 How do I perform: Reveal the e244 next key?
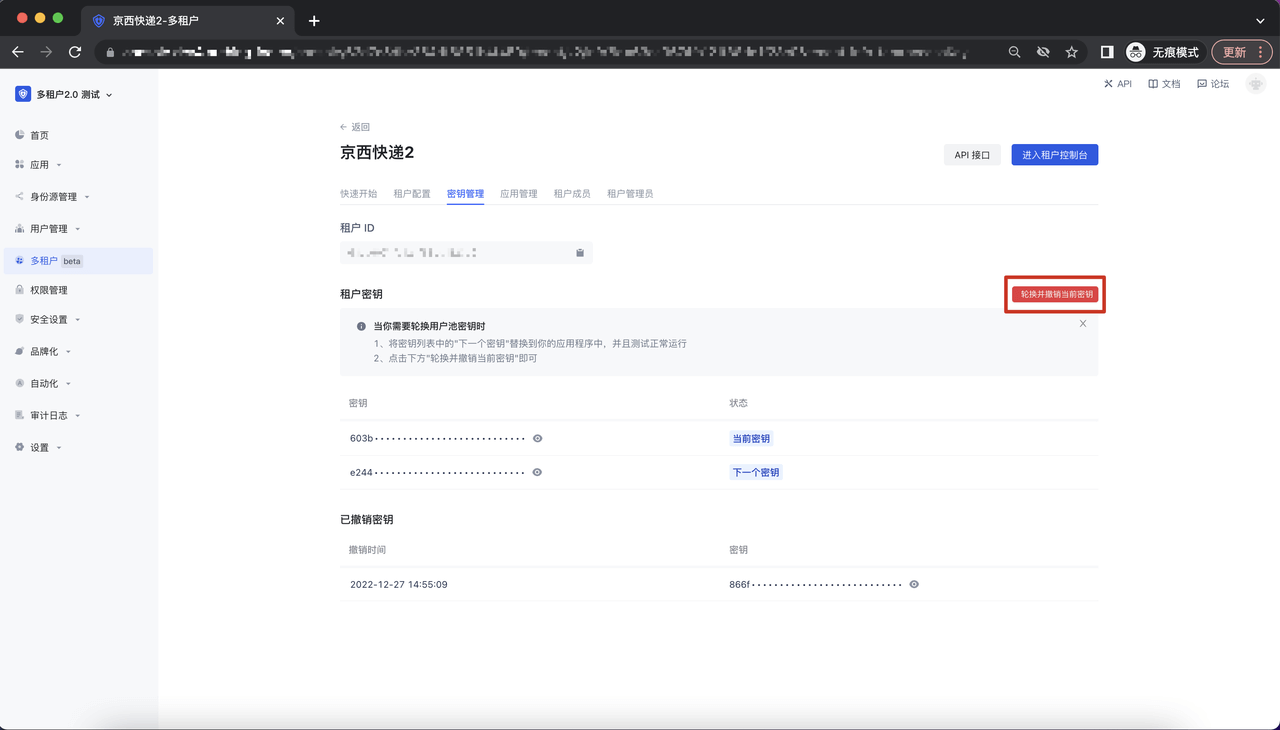click(x=538, y=472)
